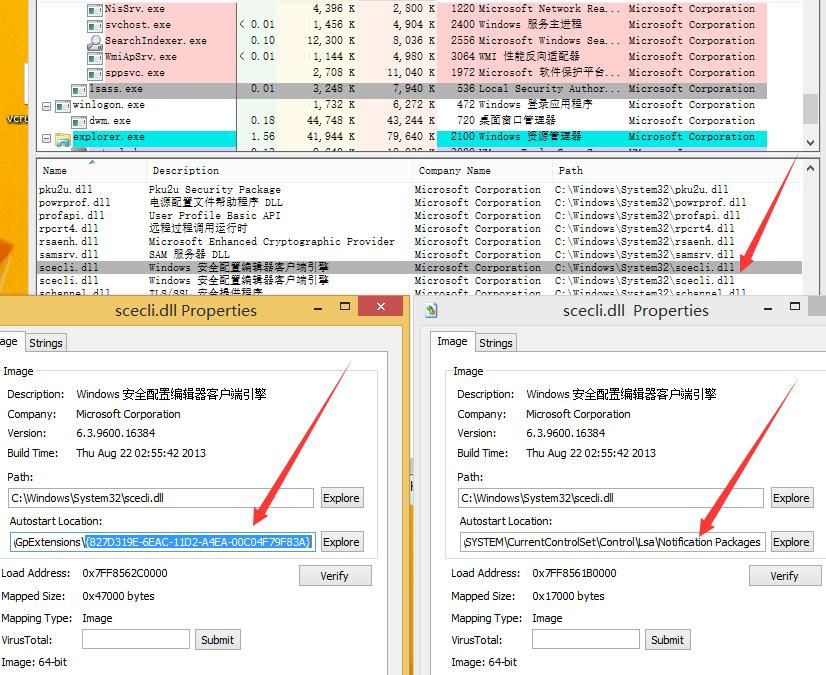
Task: Select powrprof.dll in the DLL list
Action: point(420,202)
